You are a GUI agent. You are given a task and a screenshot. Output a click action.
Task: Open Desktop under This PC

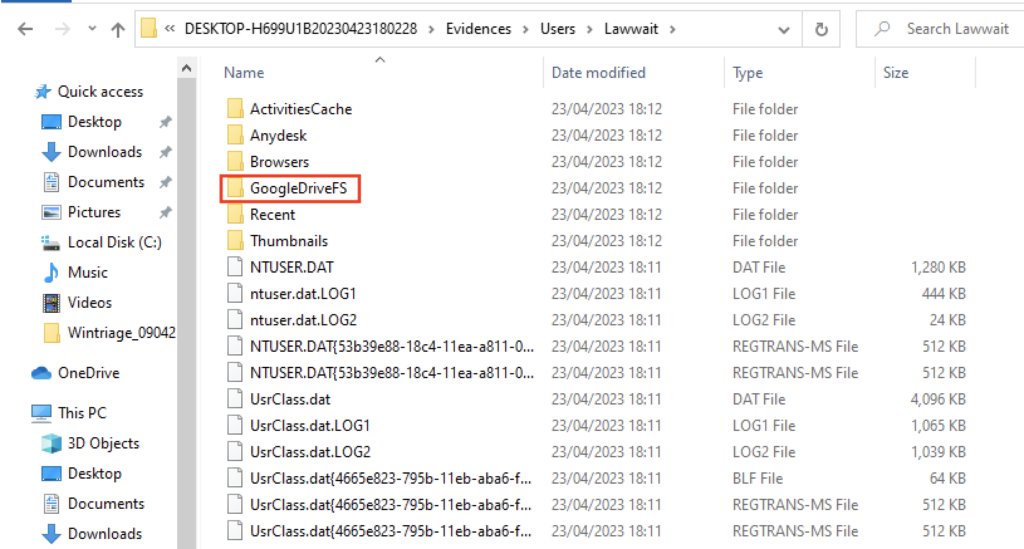pyautogui.click(x=95, y=473)
